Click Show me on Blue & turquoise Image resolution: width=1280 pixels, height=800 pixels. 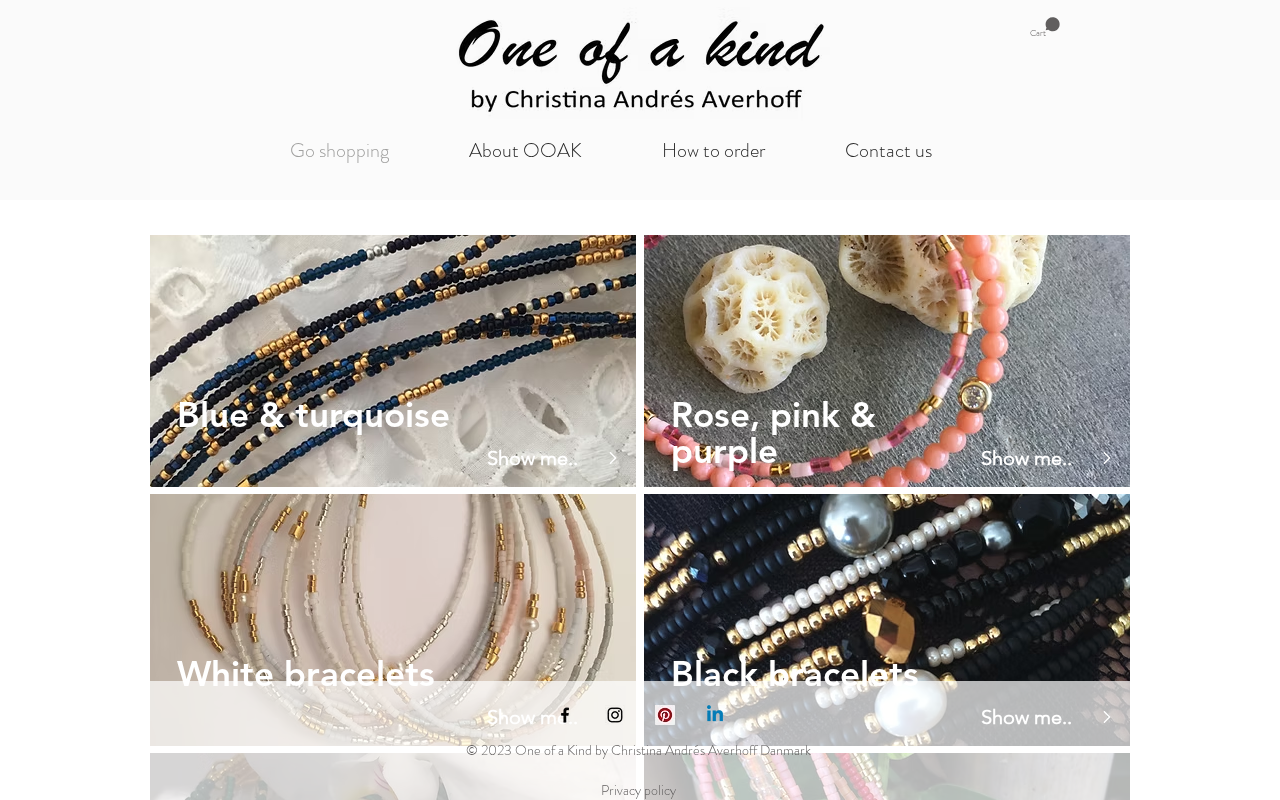click(532, 458)
